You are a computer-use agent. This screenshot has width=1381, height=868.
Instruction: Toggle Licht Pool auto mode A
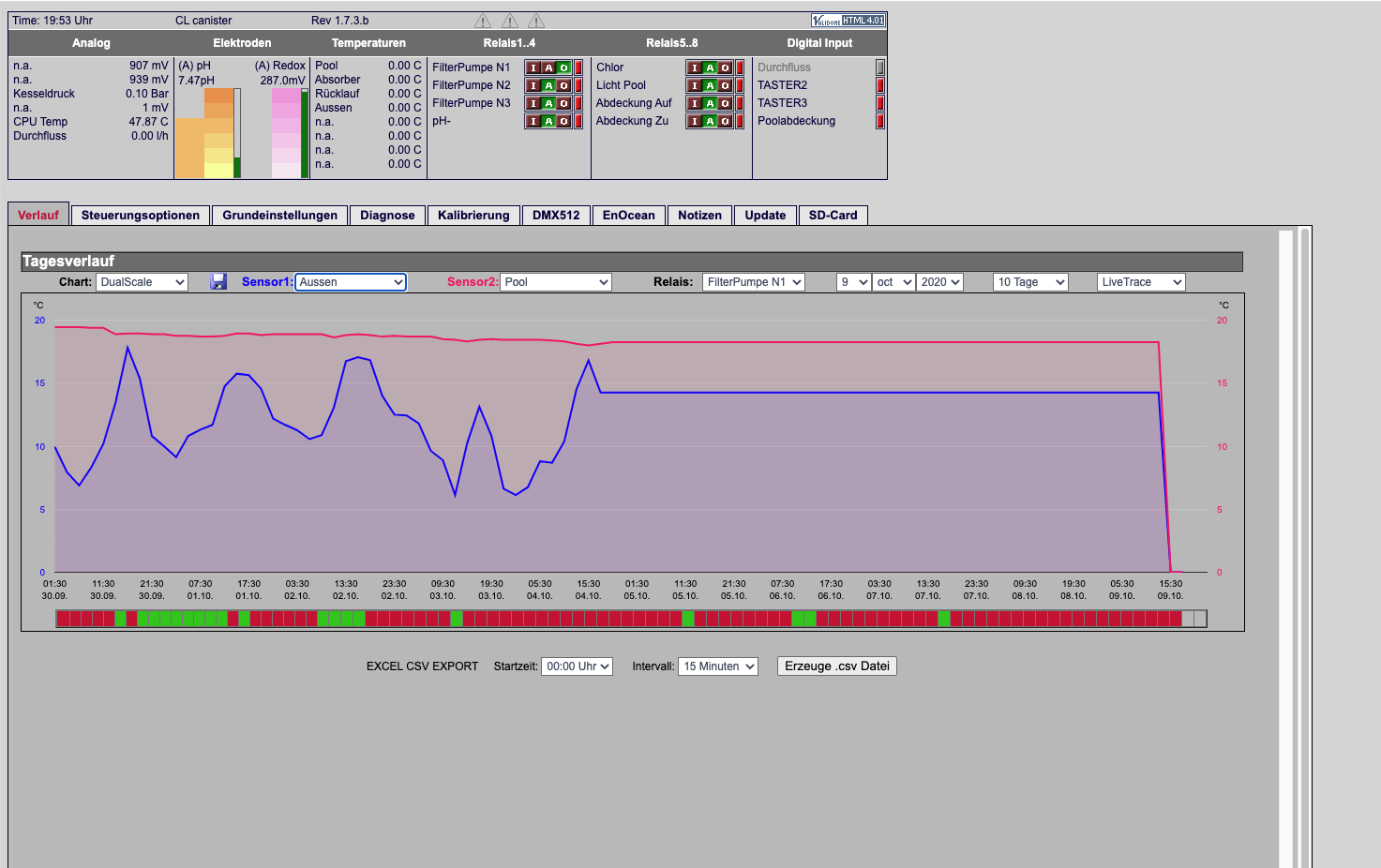pos(710,85)
